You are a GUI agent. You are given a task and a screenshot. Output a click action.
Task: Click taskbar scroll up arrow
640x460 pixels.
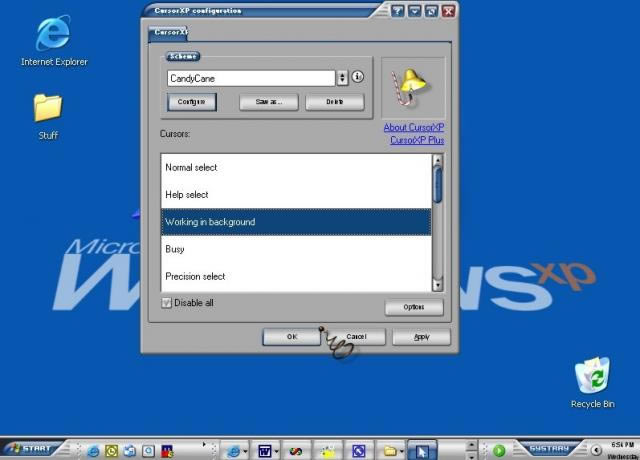[471, 445]
